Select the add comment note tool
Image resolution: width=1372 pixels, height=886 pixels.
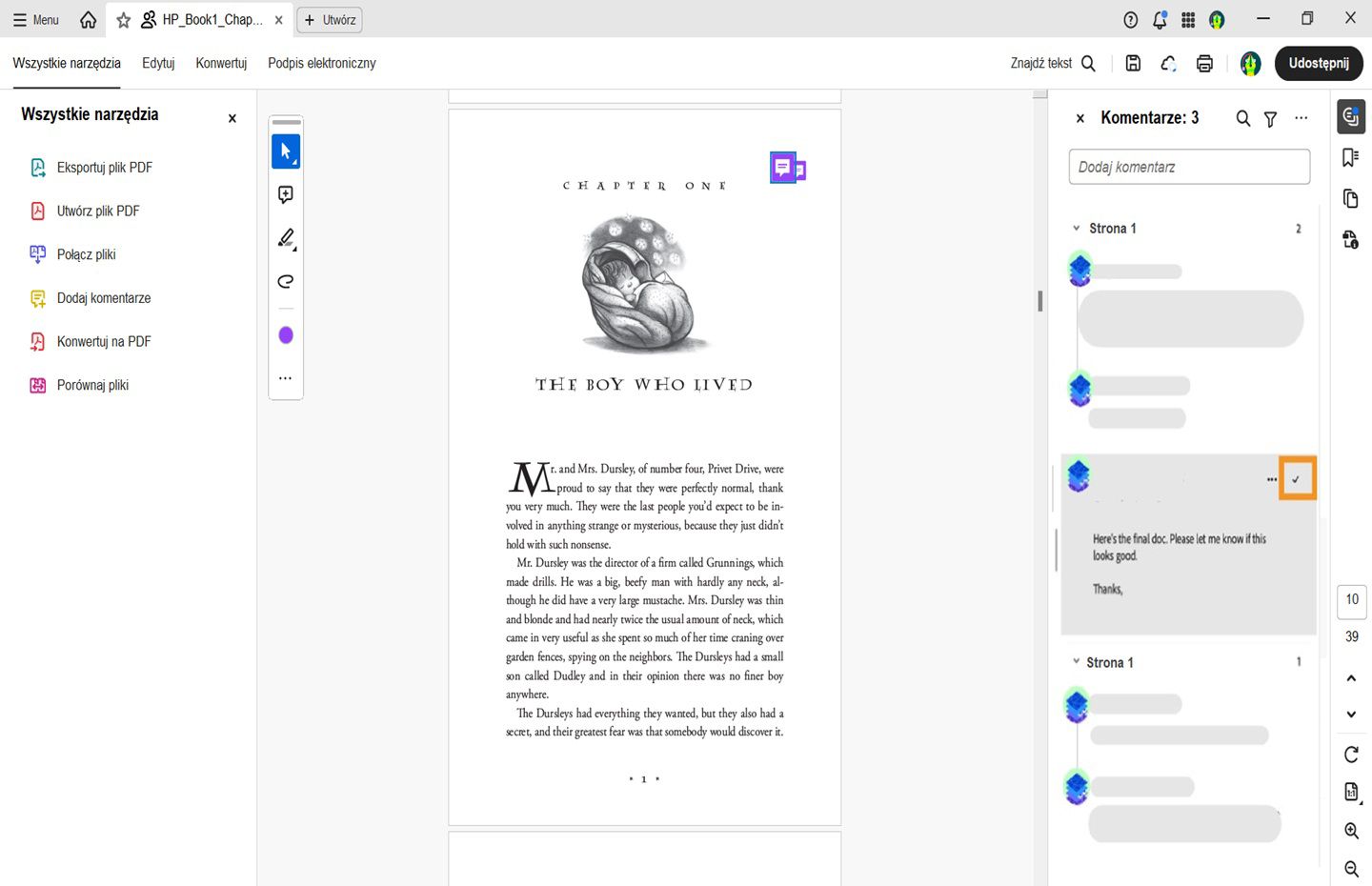(x=286, y=194)
